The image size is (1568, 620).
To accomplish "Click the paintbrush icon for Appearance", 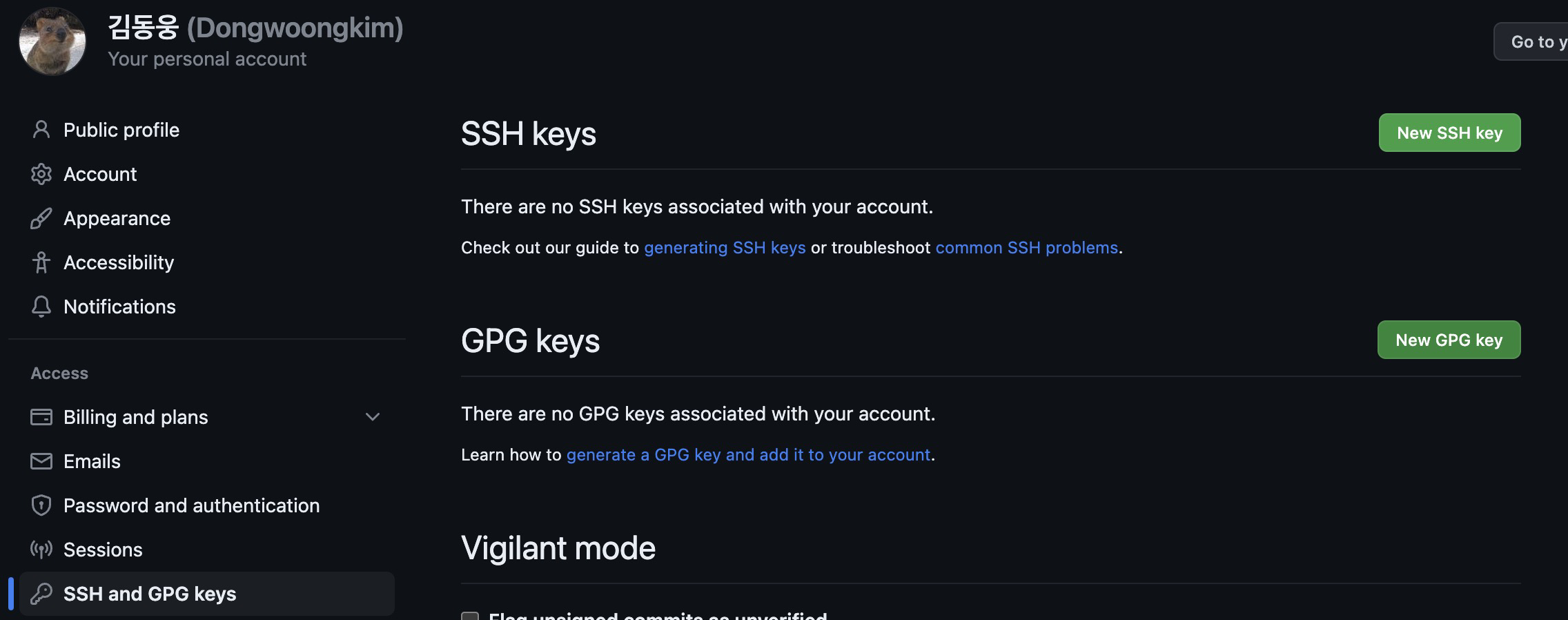I will [x=41, y=218].
